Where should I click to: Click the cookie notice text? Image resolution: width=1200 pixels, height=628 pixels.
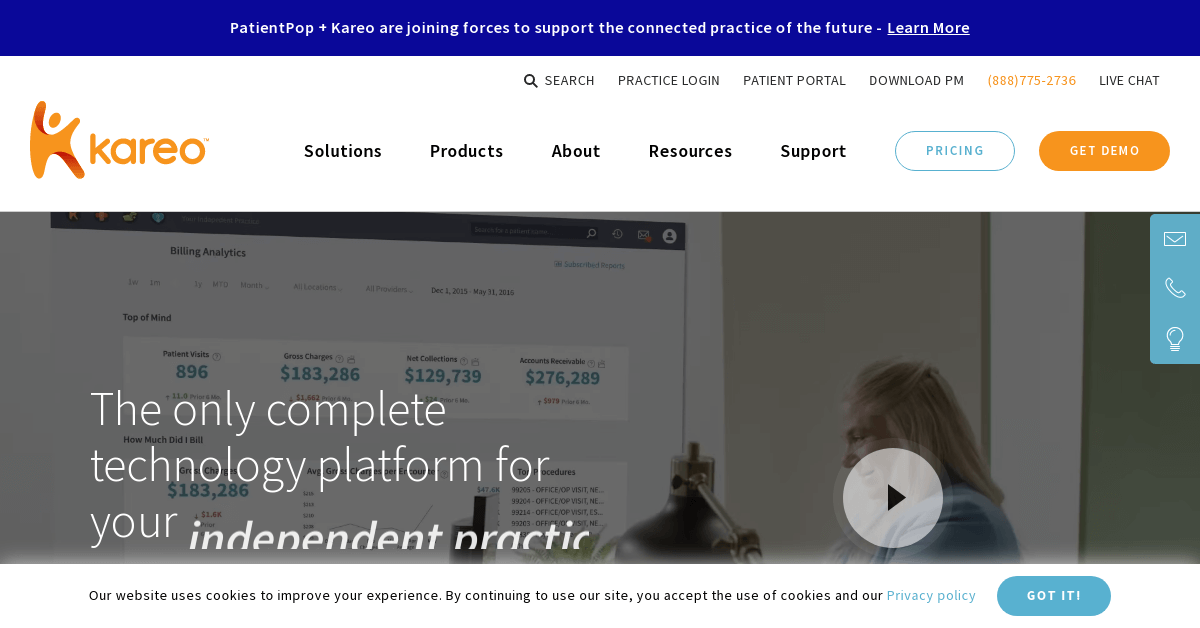486,596
